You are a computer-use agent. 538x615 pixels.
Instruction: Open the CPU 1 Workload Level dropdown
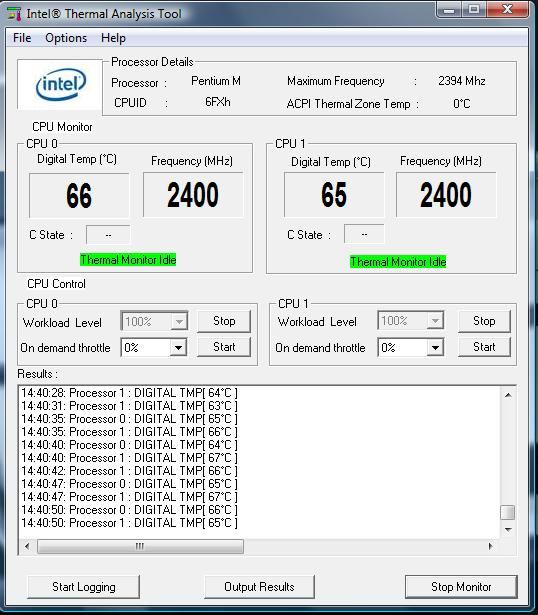[435, 321]
